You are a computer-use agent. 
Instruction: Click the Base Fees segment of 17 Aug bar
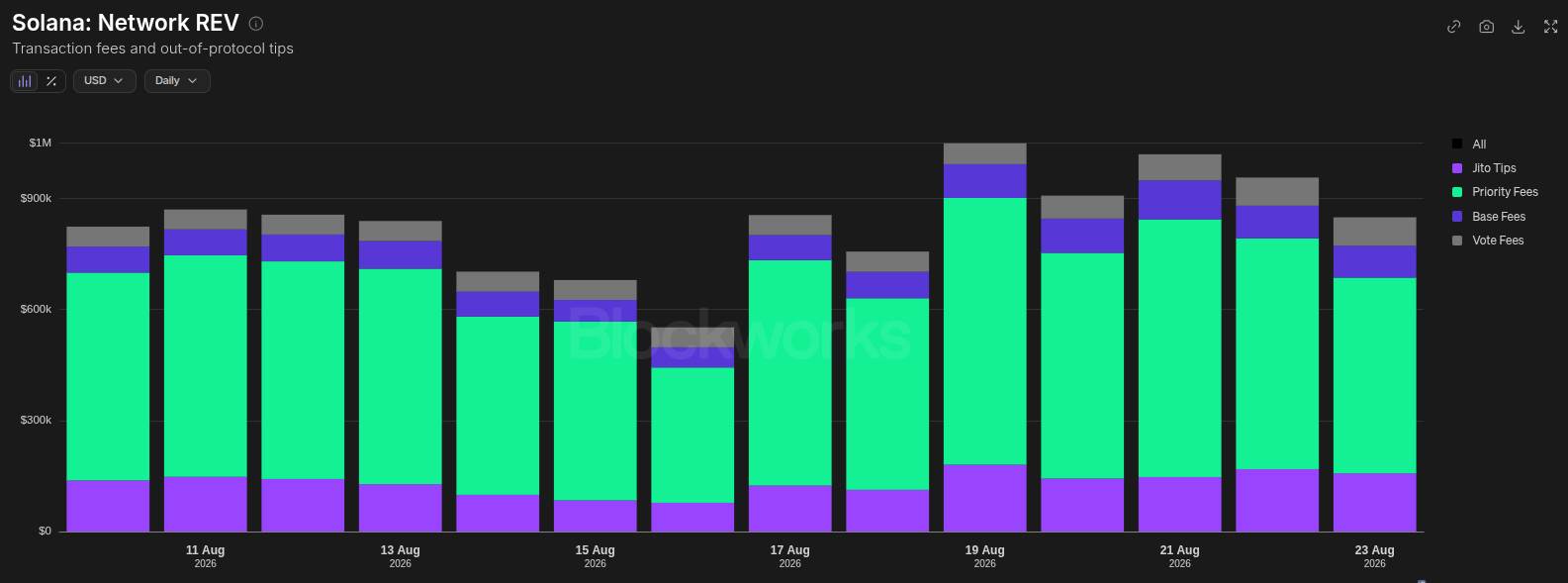pyautogui.click(x=789, y=247)
